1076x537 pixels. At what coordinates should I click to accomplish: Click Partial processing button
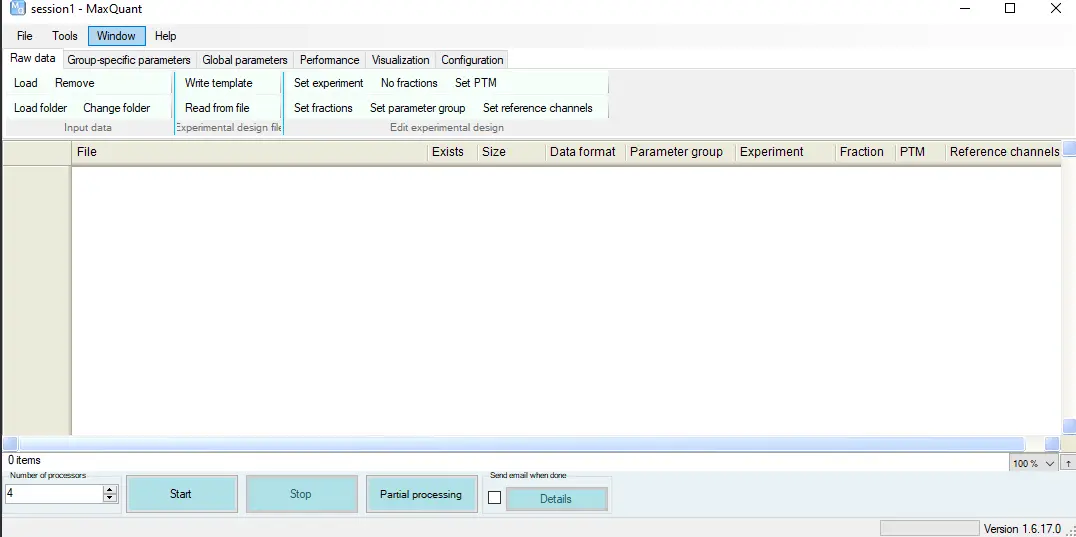click(421, 494)
